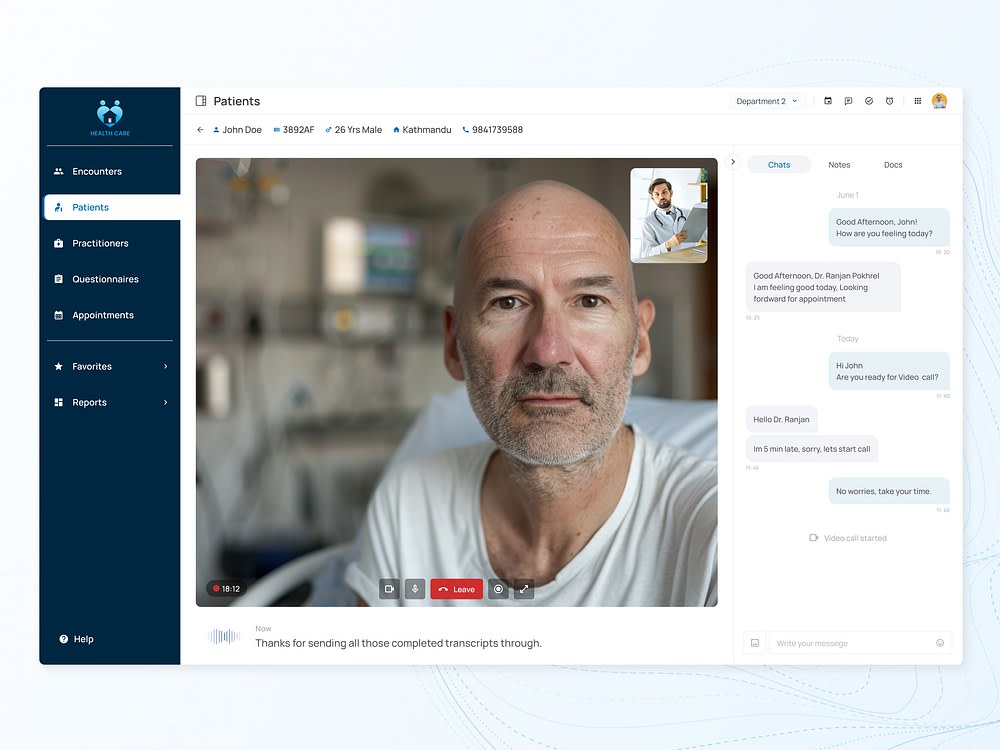Expand video to fullscreen

tap(524, 589)
